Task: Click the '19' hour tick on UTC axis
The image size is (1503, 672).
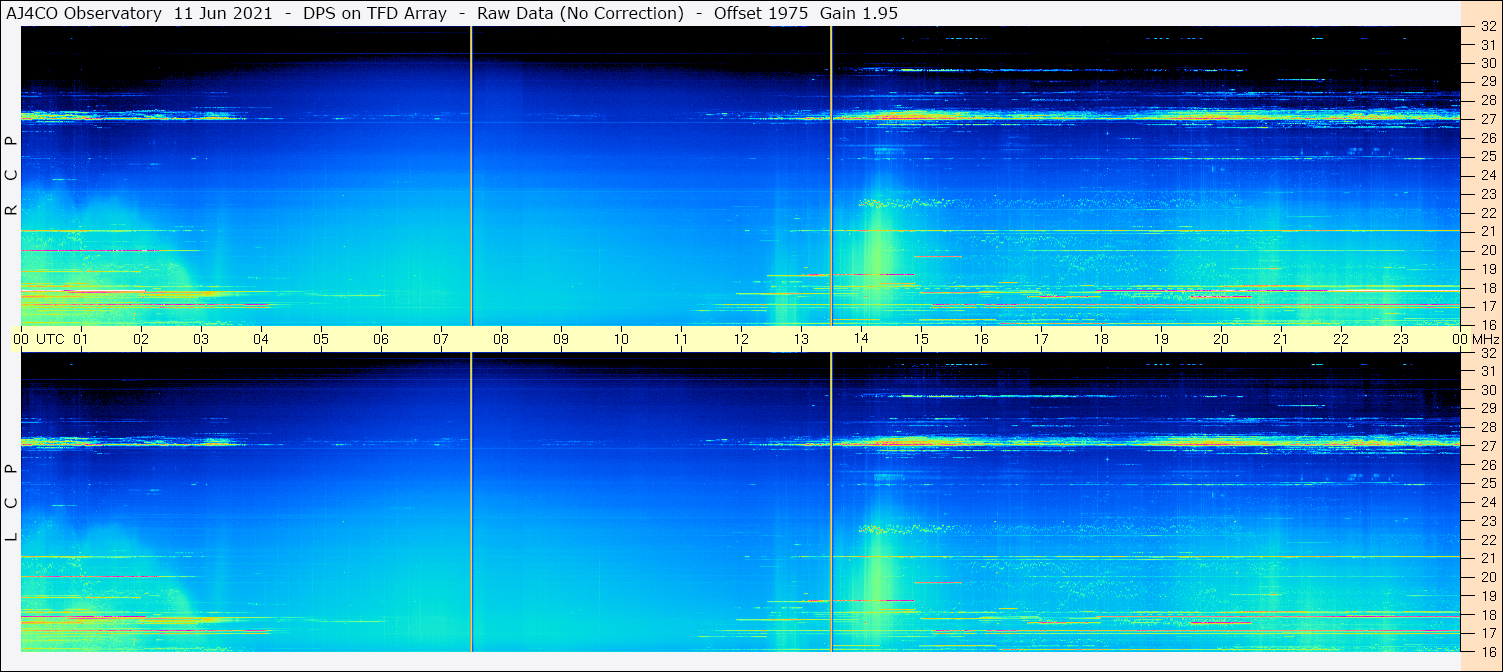Action: point(1161,339)
